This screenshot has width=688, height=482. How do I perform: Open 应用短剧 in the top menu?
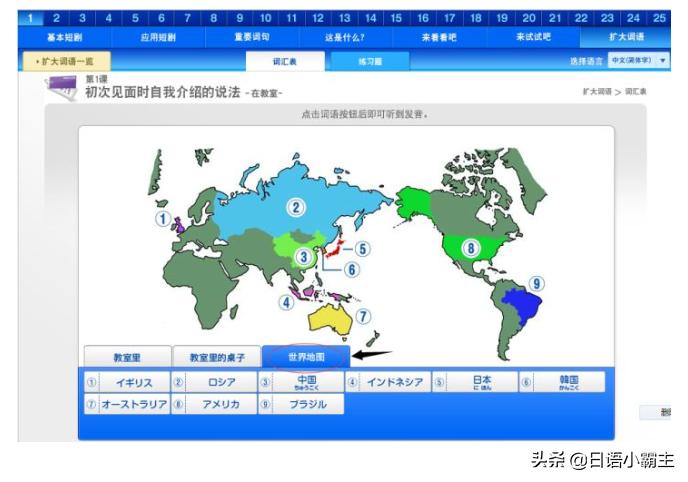coord(158,37)
